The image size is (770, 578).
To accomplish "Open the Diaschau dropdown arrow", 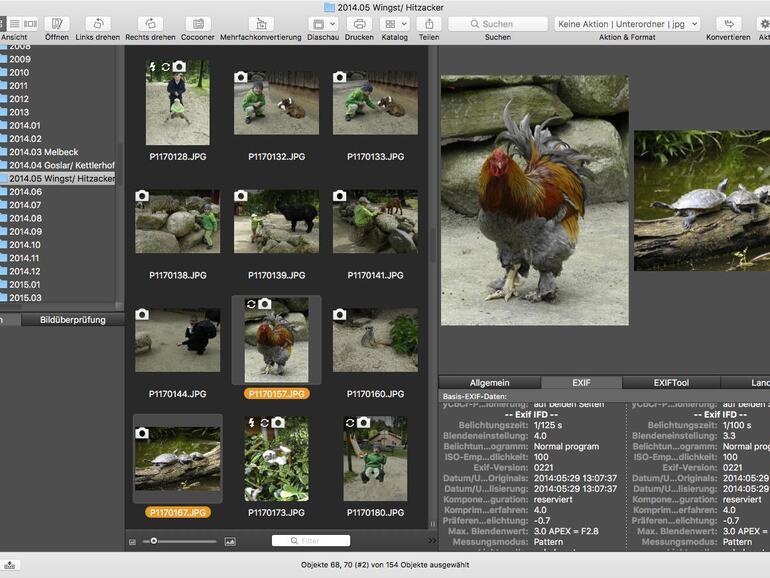I will [332, 24].
